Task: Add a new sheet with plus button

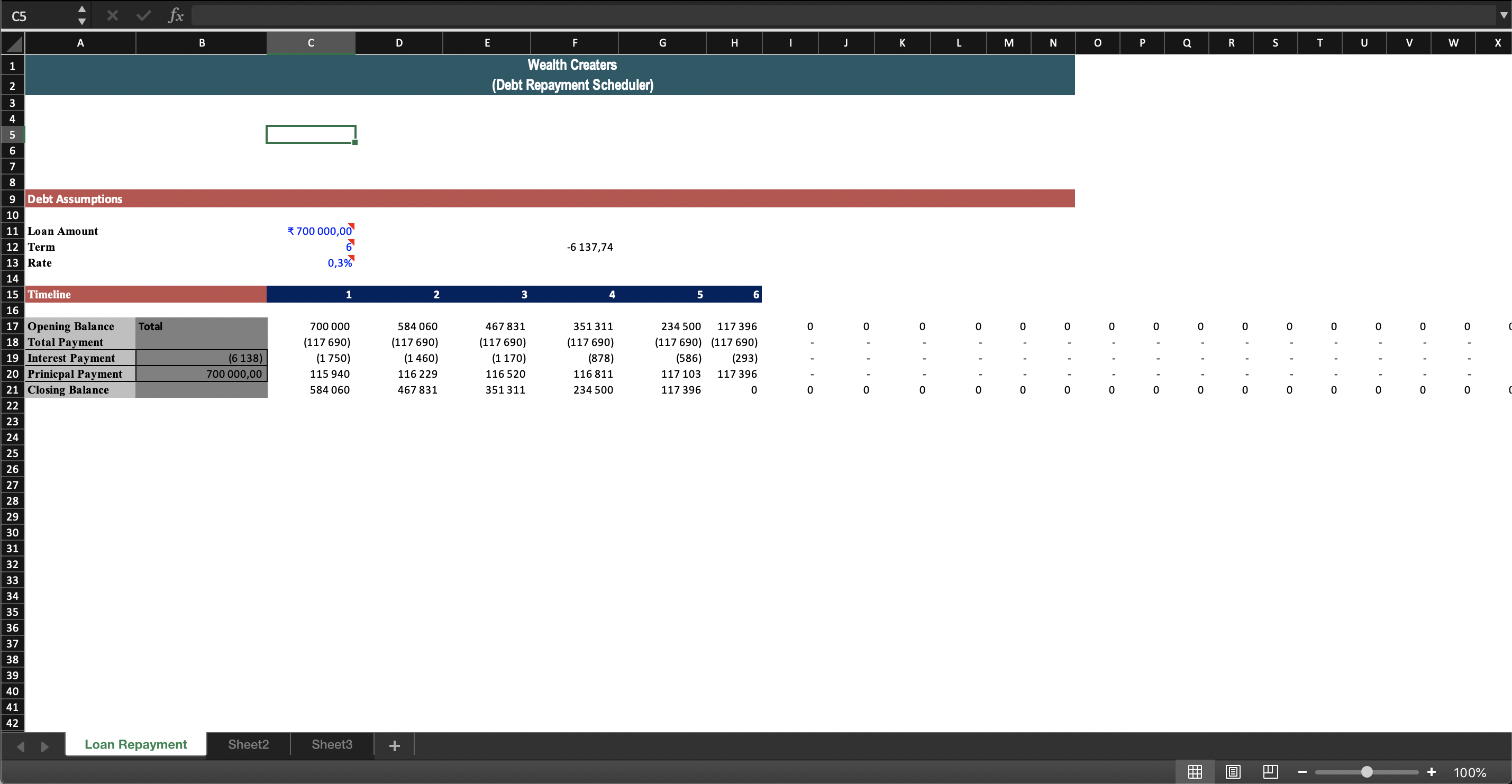Action: point(395,745)
